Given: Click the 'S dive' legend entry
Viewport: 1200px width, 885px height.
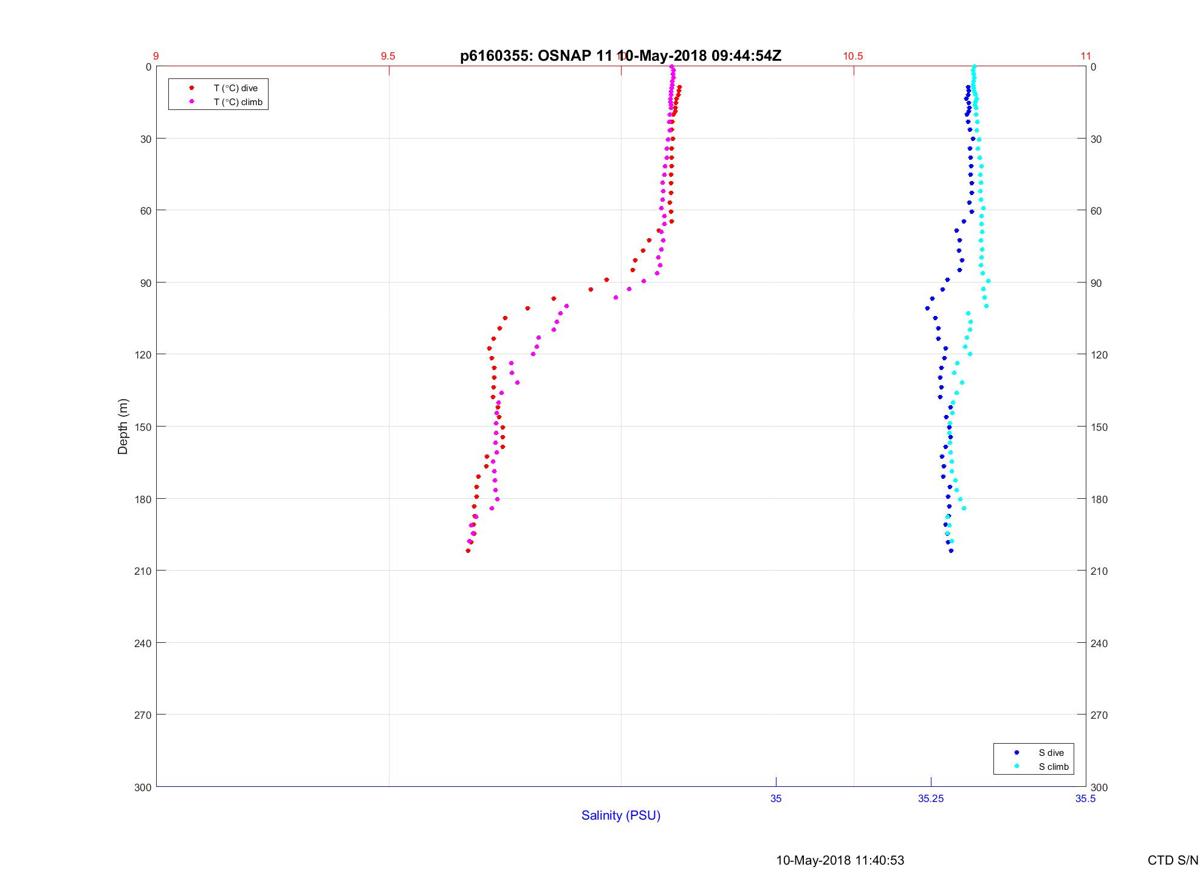Looking at the screenshot, I should click(x=1050, y=752).
